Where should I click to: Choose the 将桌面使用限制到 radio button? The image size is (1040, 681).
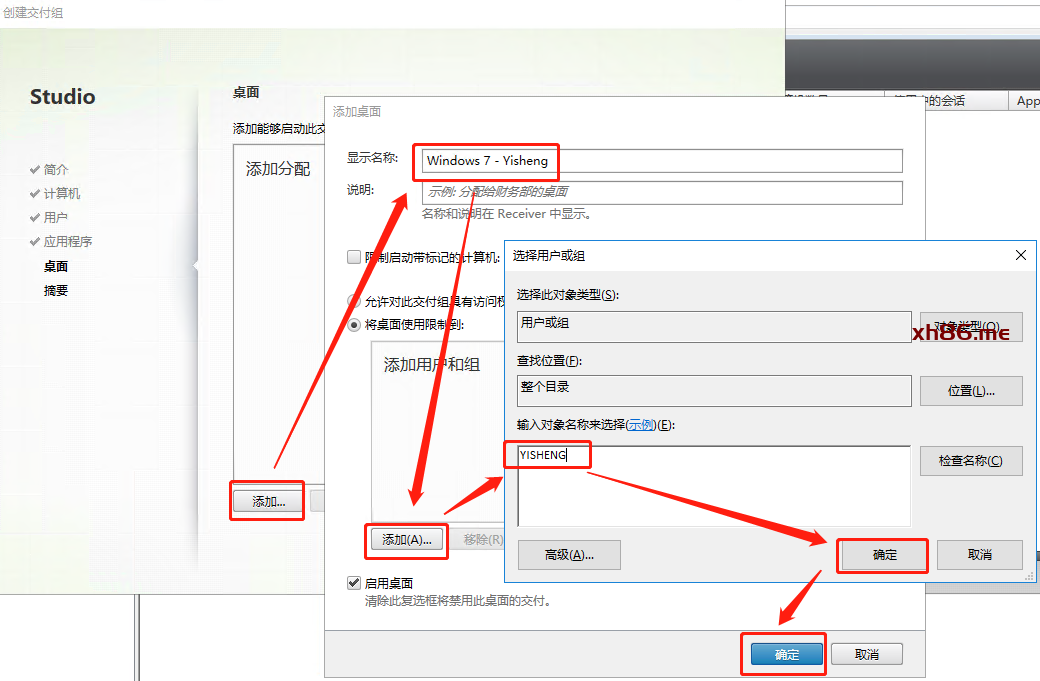point(354,324)
